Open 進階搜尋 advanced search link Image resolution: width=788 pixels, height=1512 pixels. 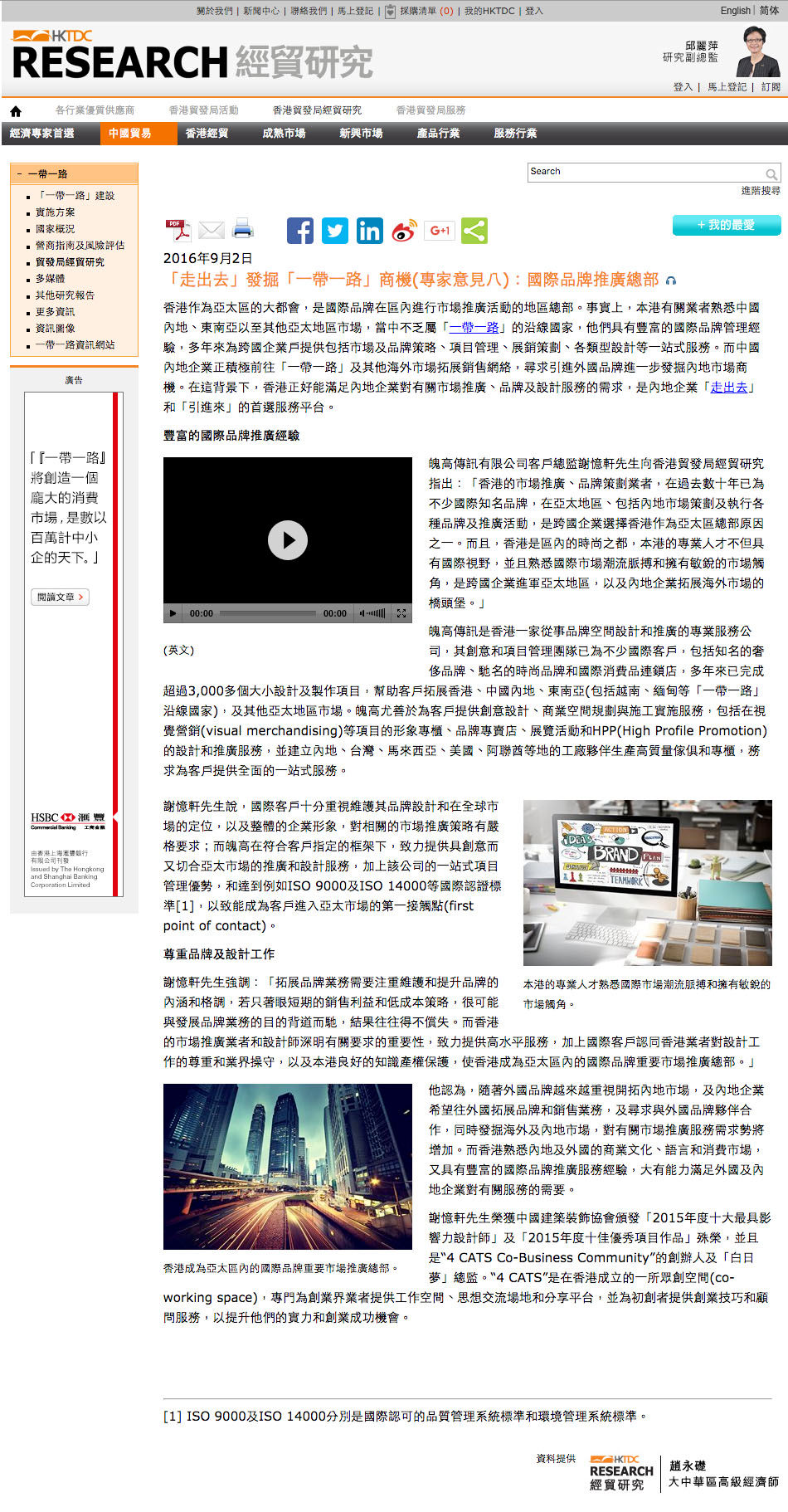coord(761,191)
